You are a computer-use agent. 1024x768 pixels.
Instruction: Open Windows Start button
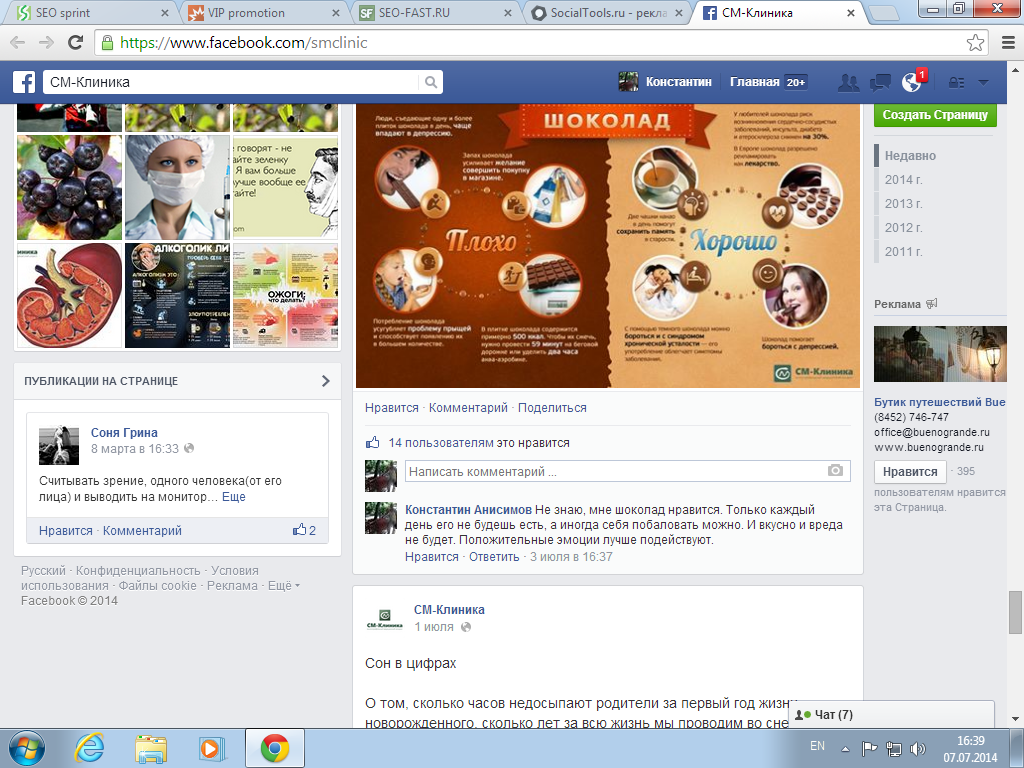pos(27,748)
